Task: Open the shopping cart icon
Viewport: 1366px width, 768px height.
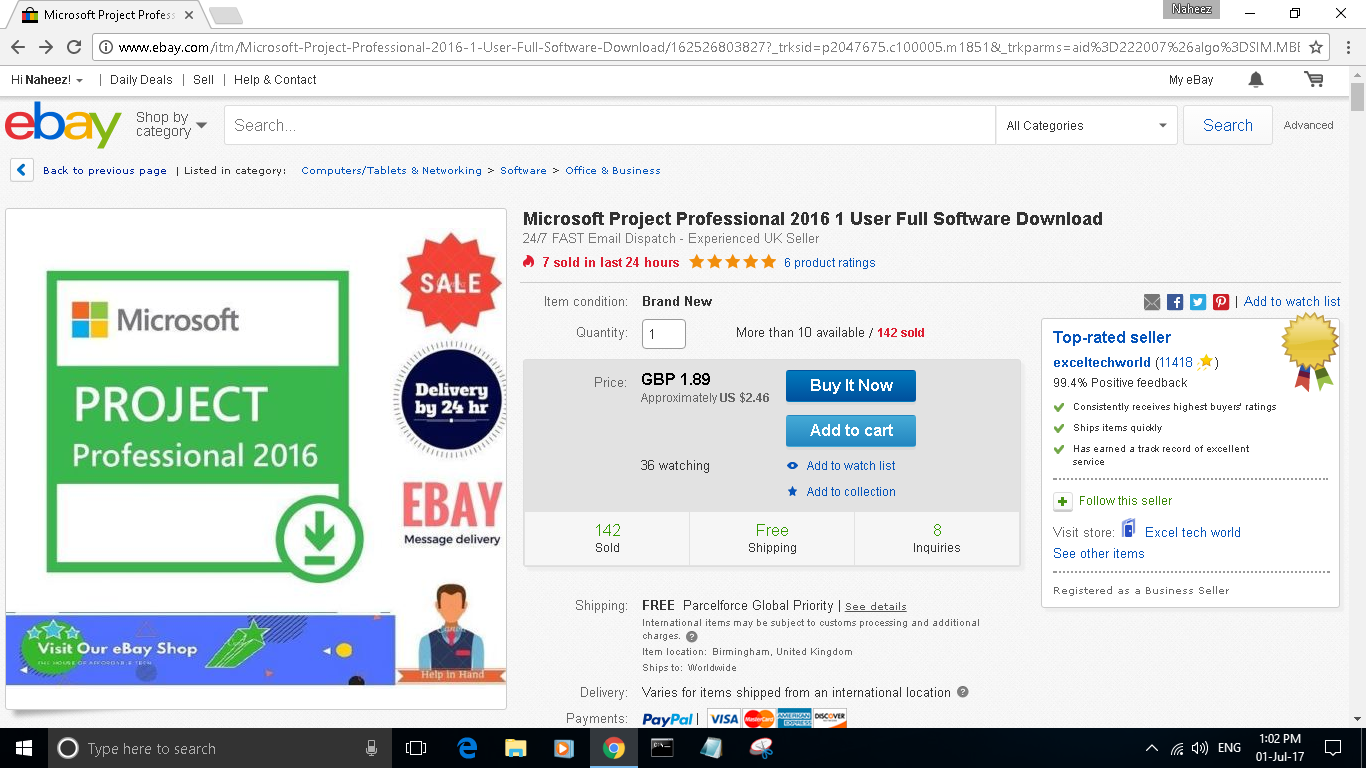Action: click(1314, 80)
